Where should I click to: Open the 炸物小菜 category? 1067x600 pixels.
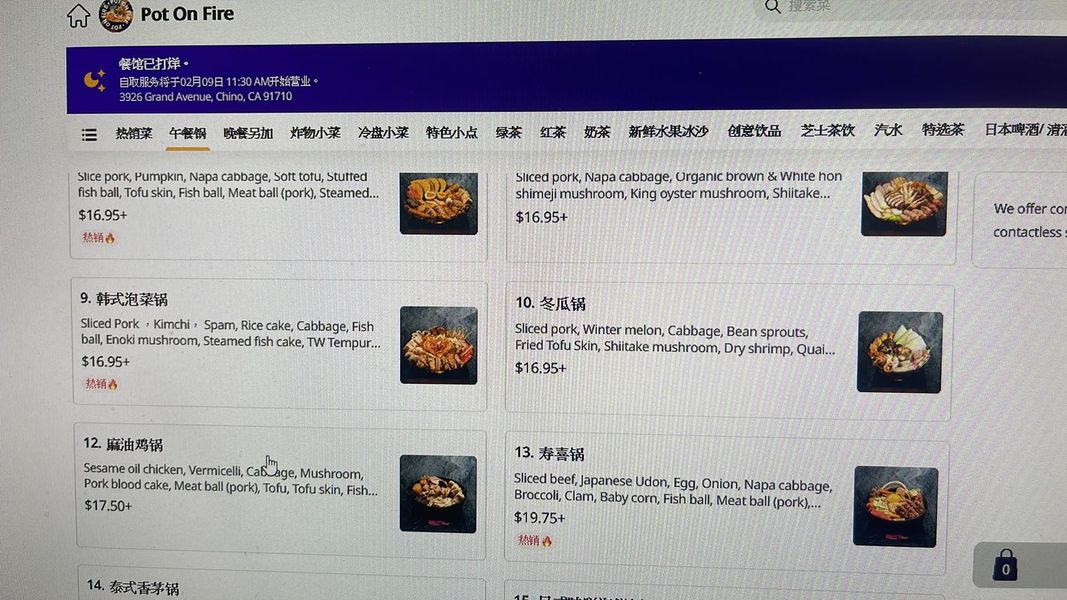click(315, 133)
